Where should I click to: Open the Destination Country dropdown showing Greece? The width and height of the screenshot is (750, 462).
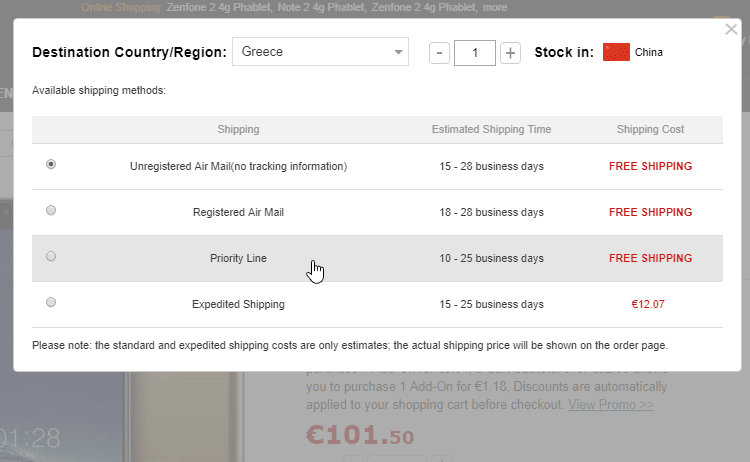pos(320,52)
